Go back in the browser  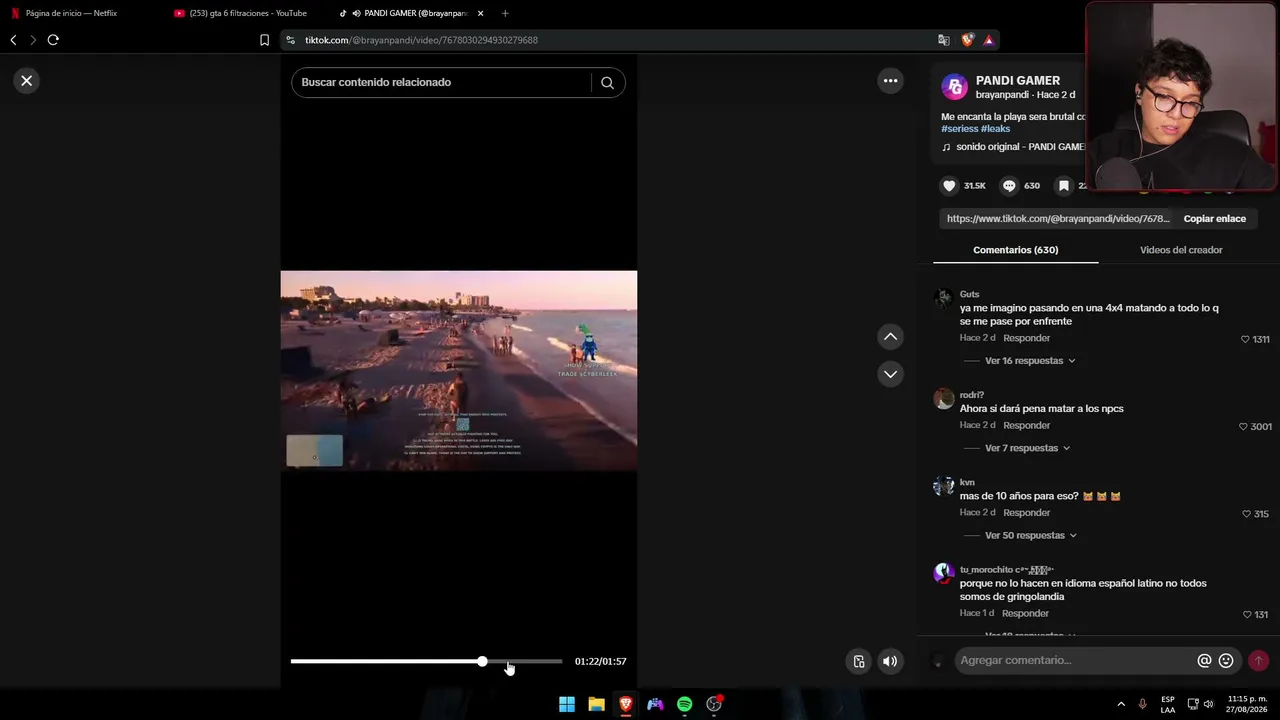point(13,40)
